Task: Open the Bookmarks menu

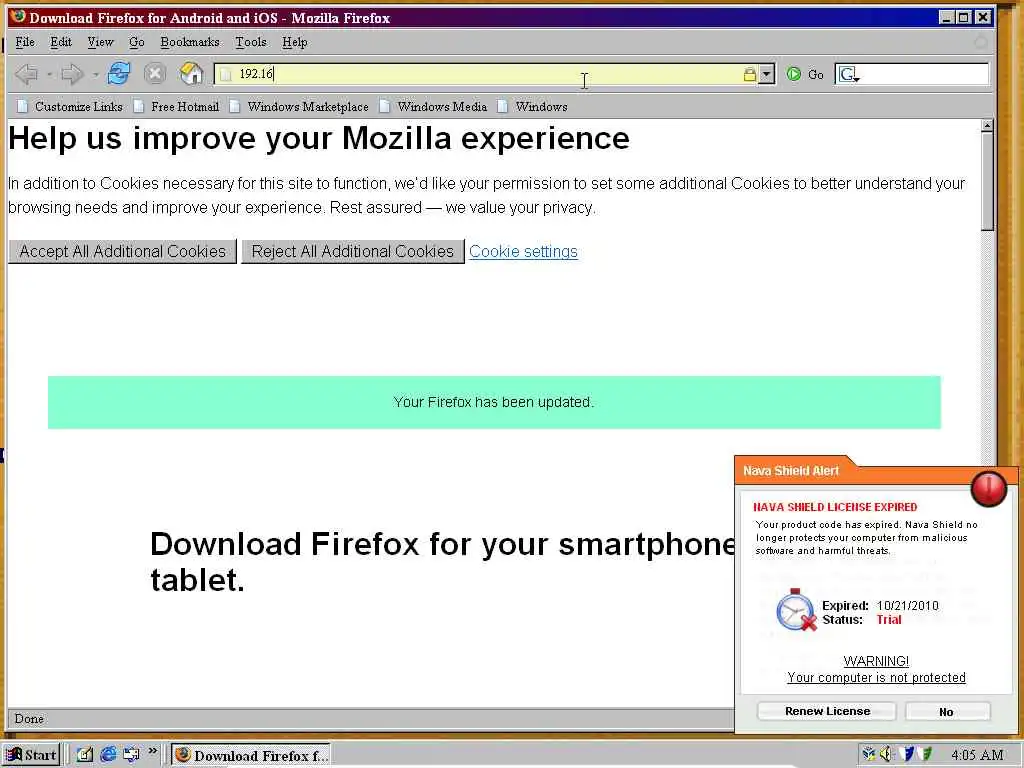Action: pyautogui.click(x=190, y=42)
